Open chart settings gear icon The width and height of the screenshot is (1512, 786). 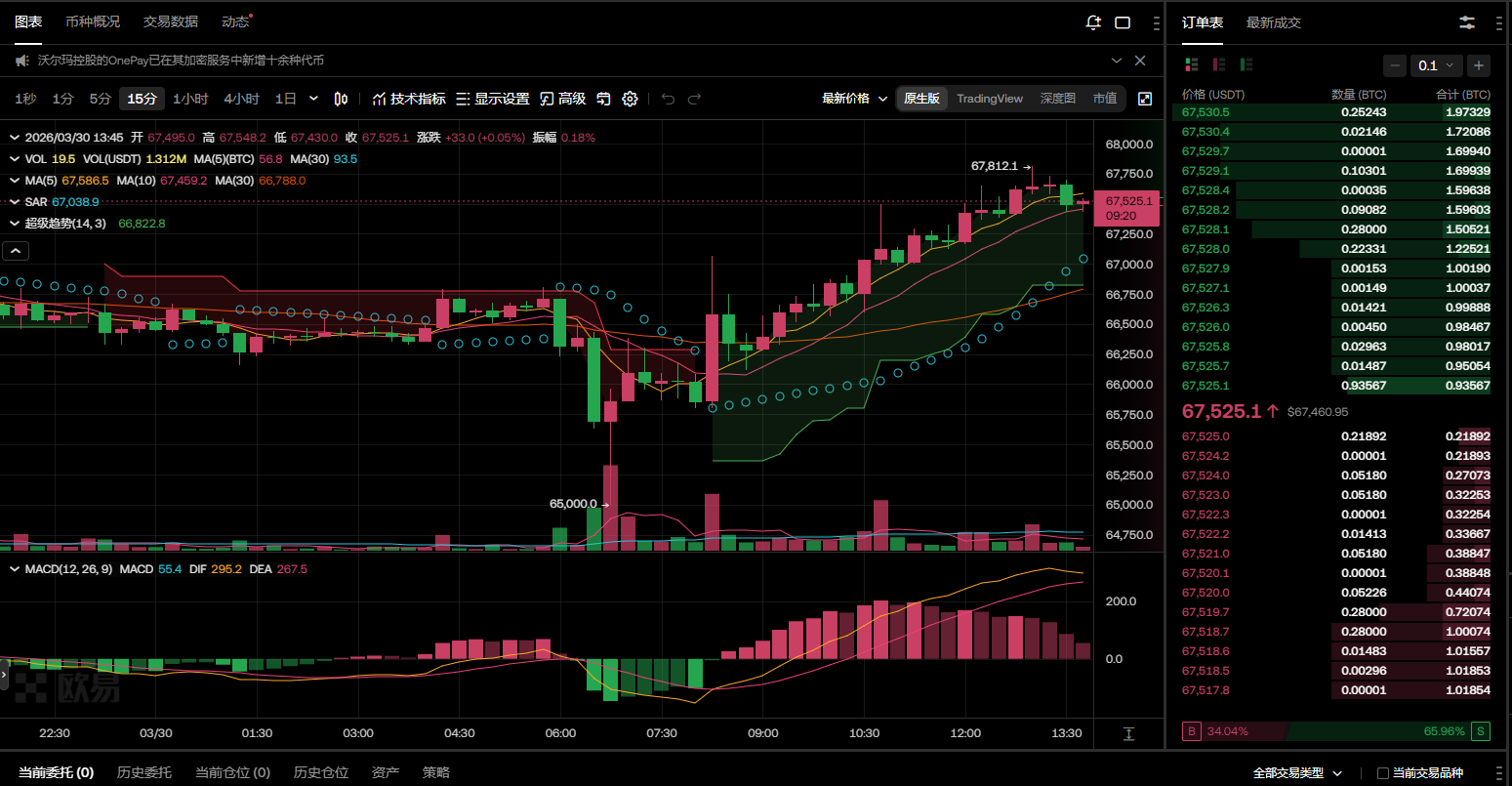[630, 99]
